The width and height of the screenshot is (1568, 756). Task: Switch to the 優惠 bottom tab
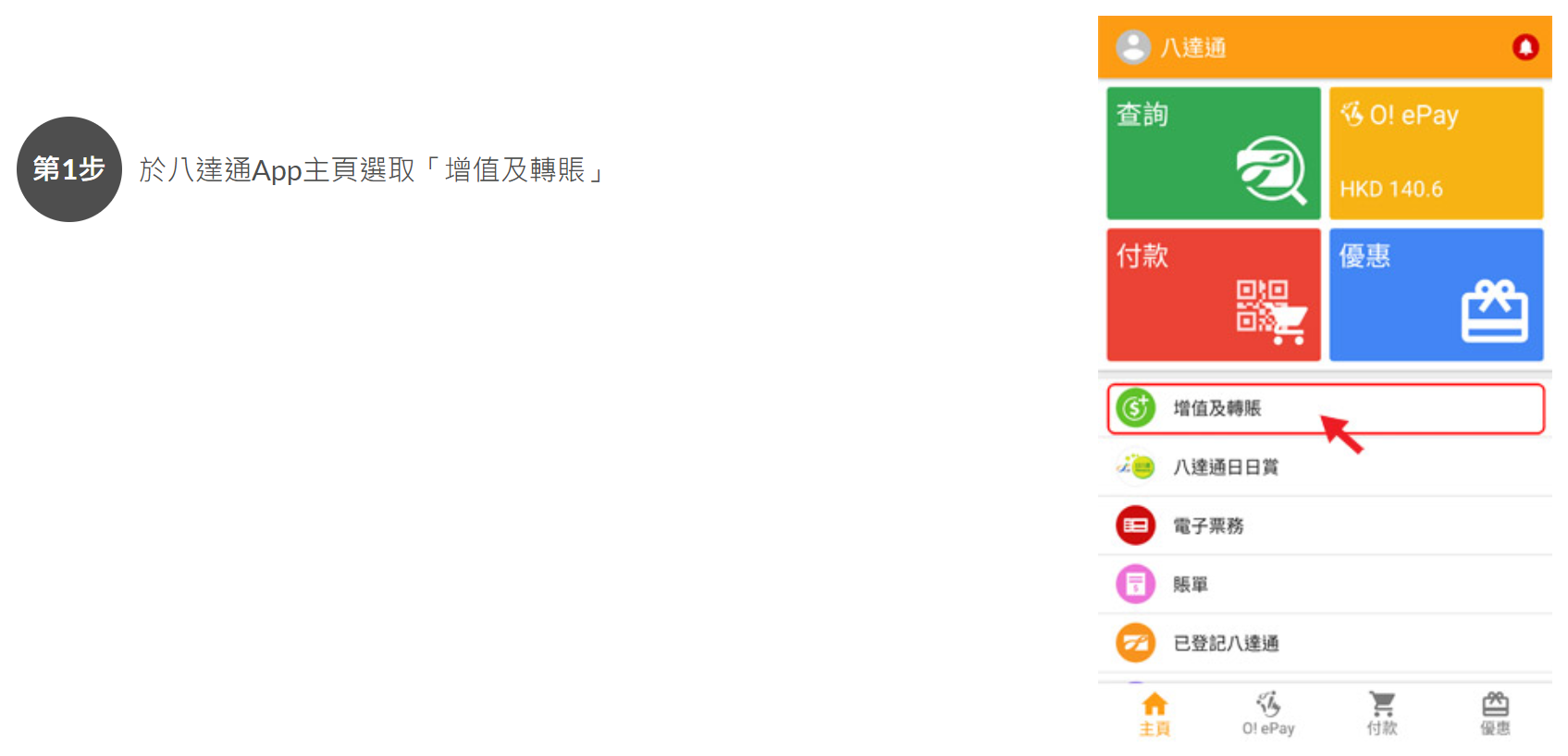tap(1495, 714)
